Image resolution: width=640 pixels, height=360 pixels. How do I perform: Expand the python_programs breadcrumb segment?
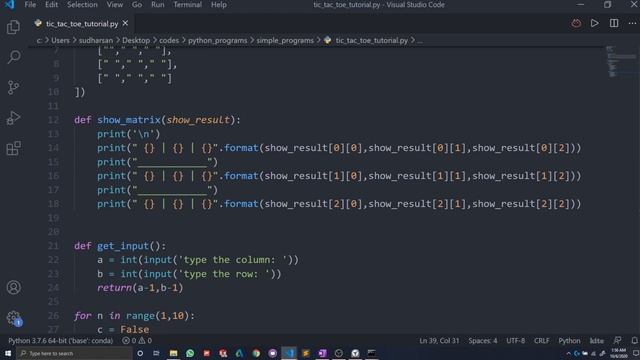click(x=218, y=40)
